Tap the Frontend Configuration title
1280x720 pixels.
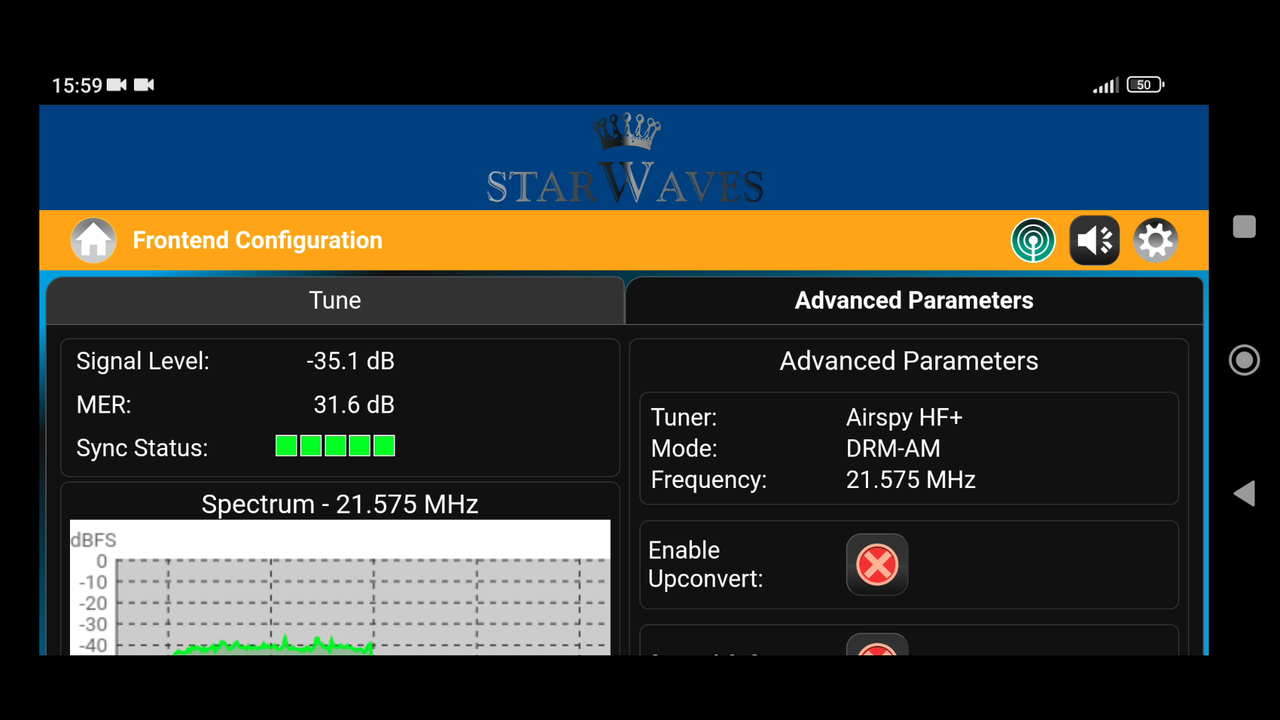coord(258,240)
